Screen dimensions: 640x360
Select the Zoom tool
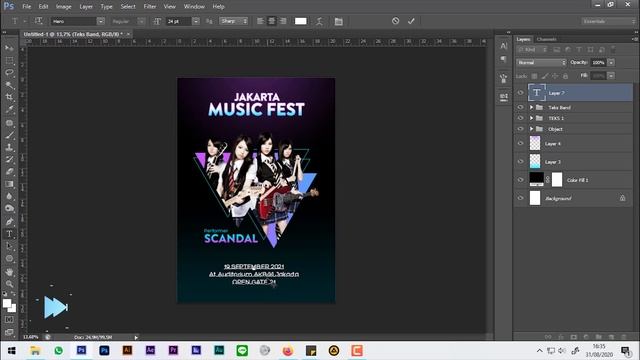coord(9,284)
